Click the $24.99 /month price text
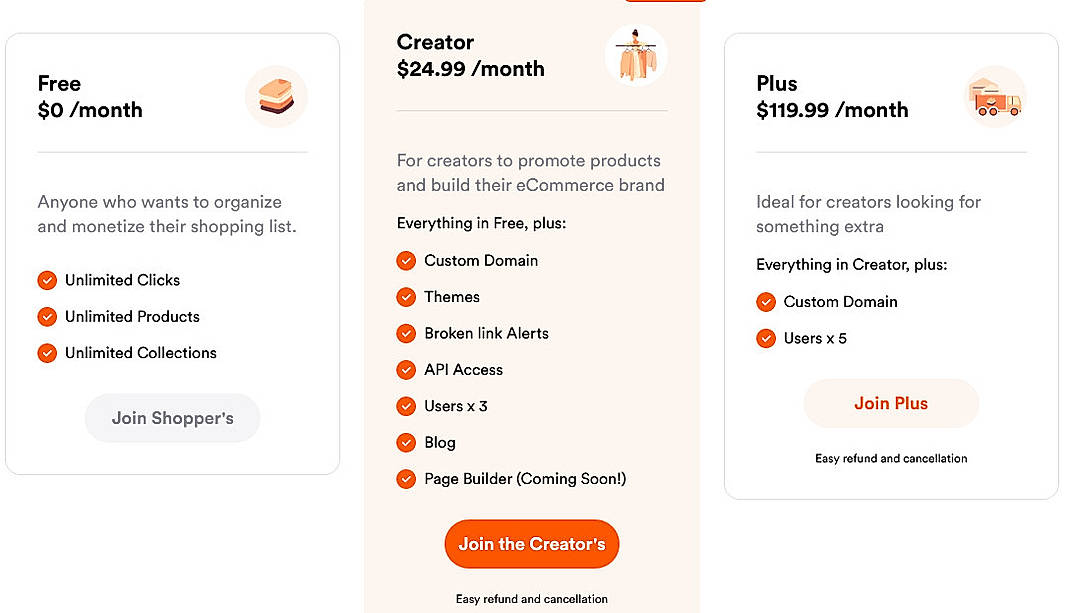 tap(471, 69)
